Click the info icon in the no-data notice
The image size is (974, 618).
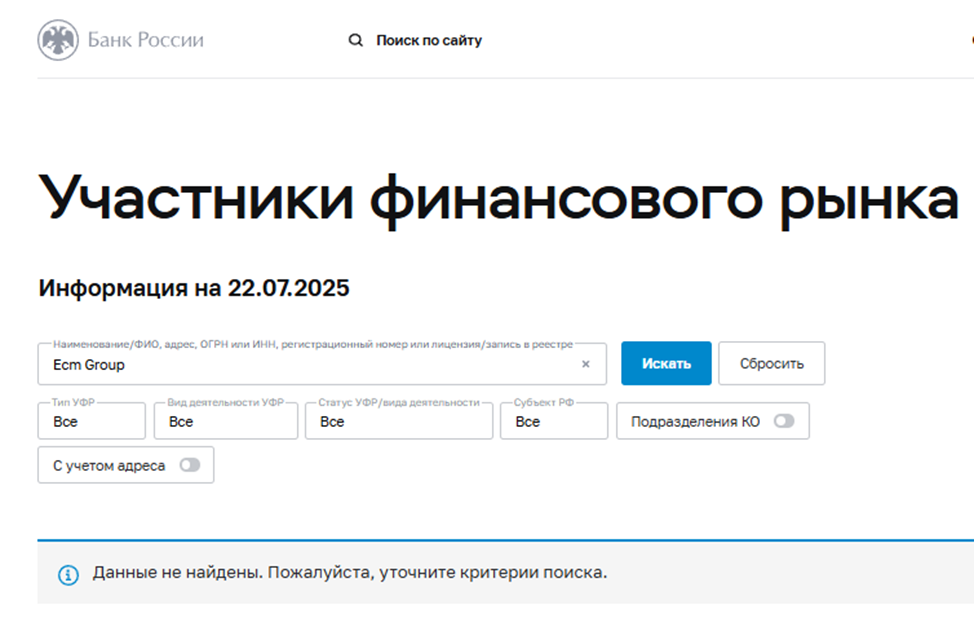(68, 575)
